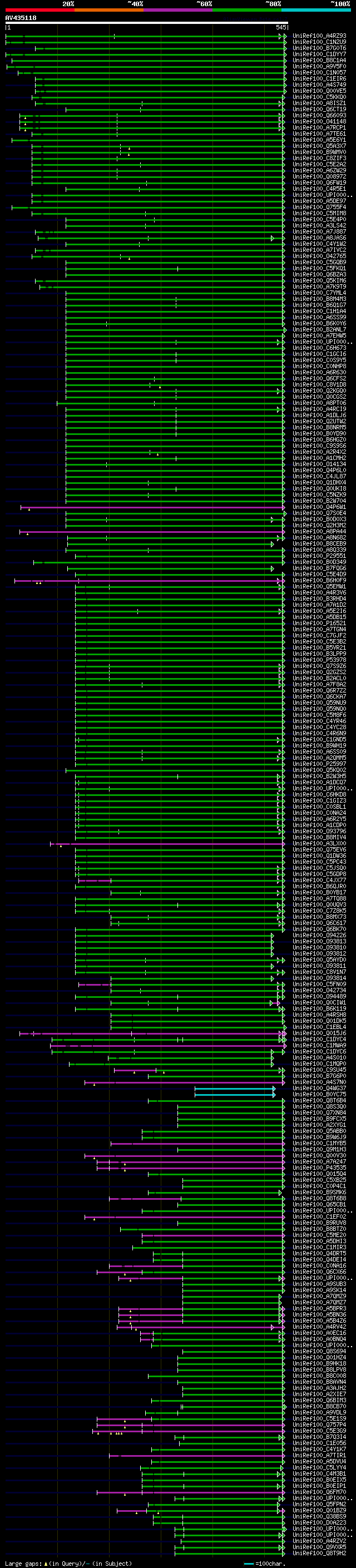The height and width of the screenshot is (1568, 356).
Task: Click the purple alignment bar for A8PA44
Action: (x=151, y=531)
